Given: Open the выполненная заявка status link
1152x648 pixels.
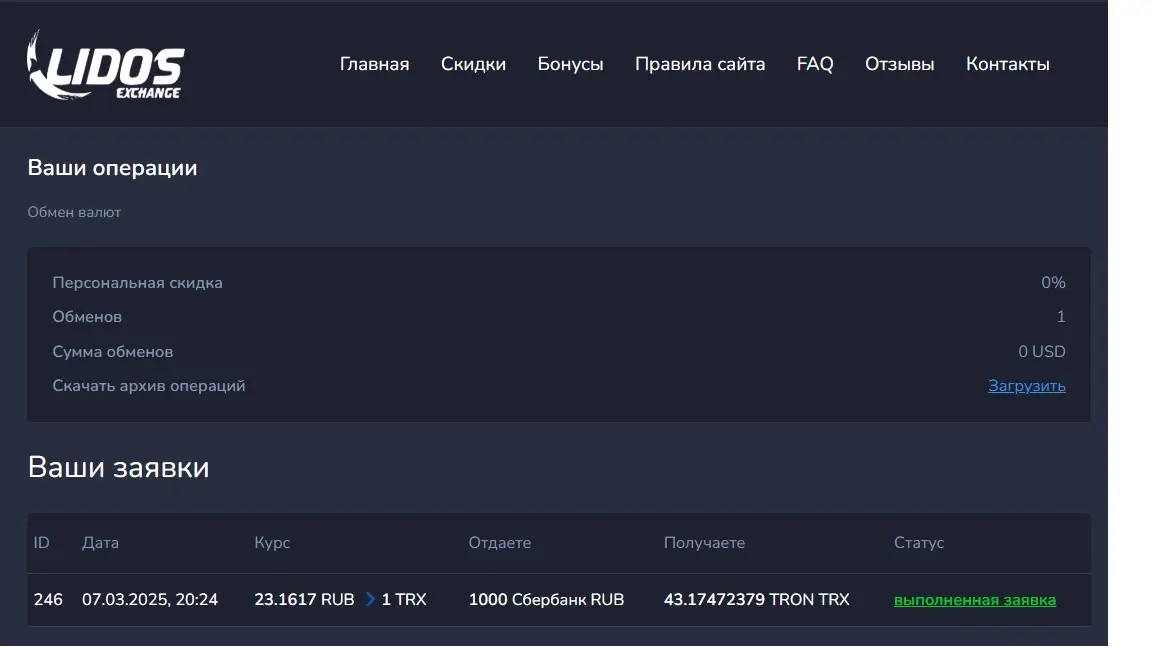Looking at the screenshot, I should [974, 600].
